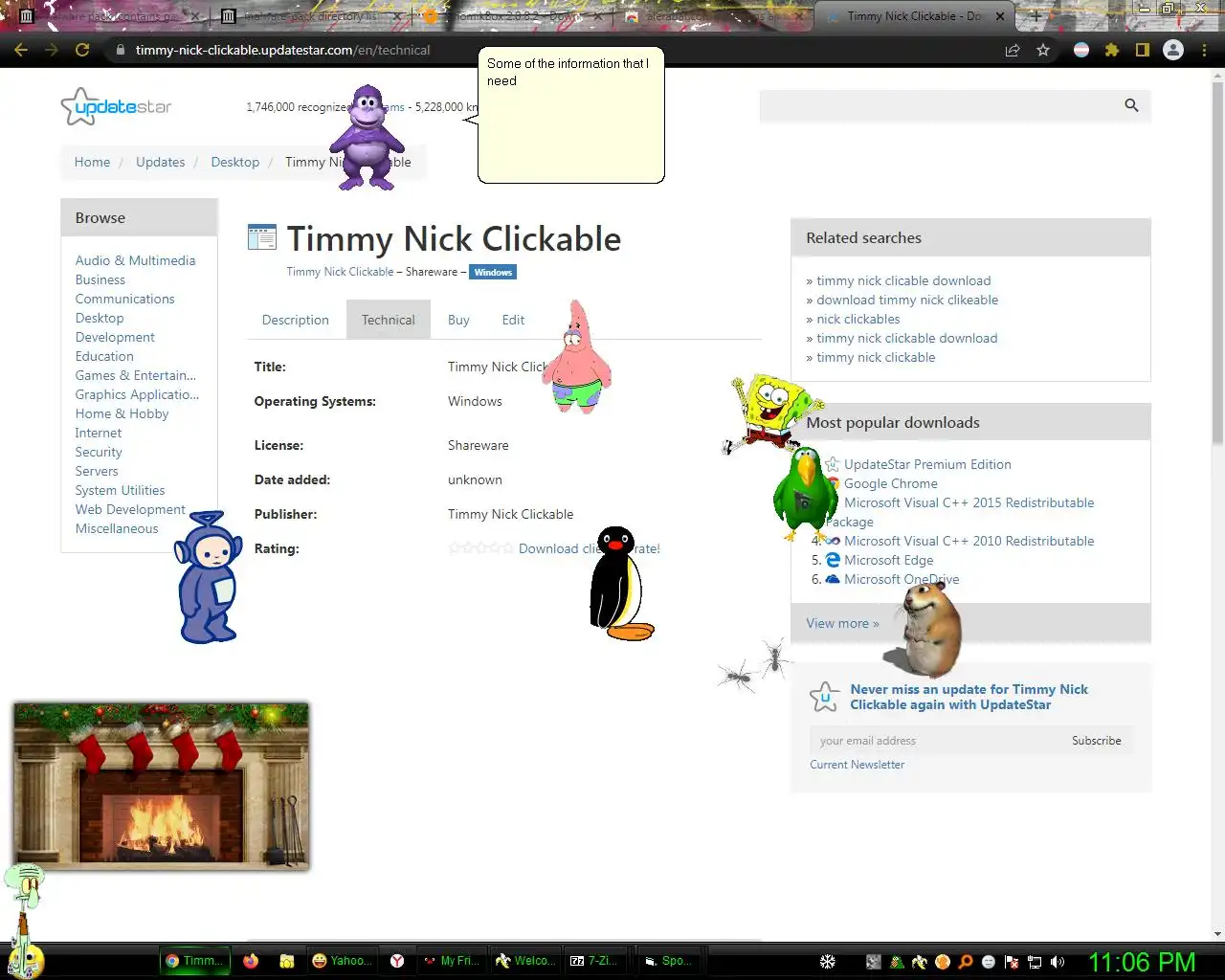The width and height of the screenshot is (1225, 980).
Task: Click the rating stars next to Rating
Action: click(x=480, y=548)
